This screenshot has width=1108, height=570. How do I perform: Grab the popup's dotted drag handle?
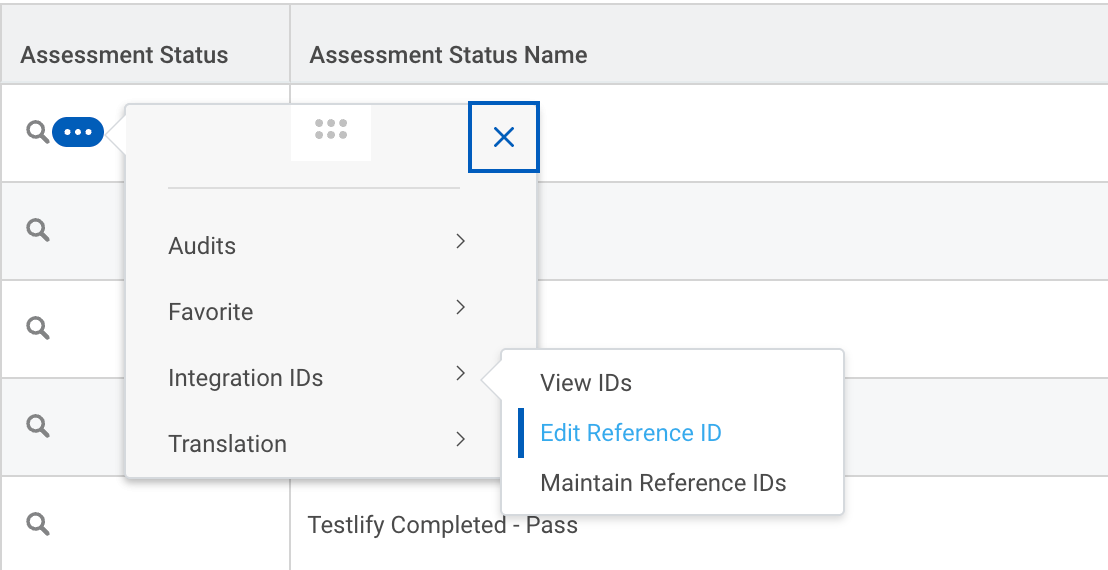(331, 129)
